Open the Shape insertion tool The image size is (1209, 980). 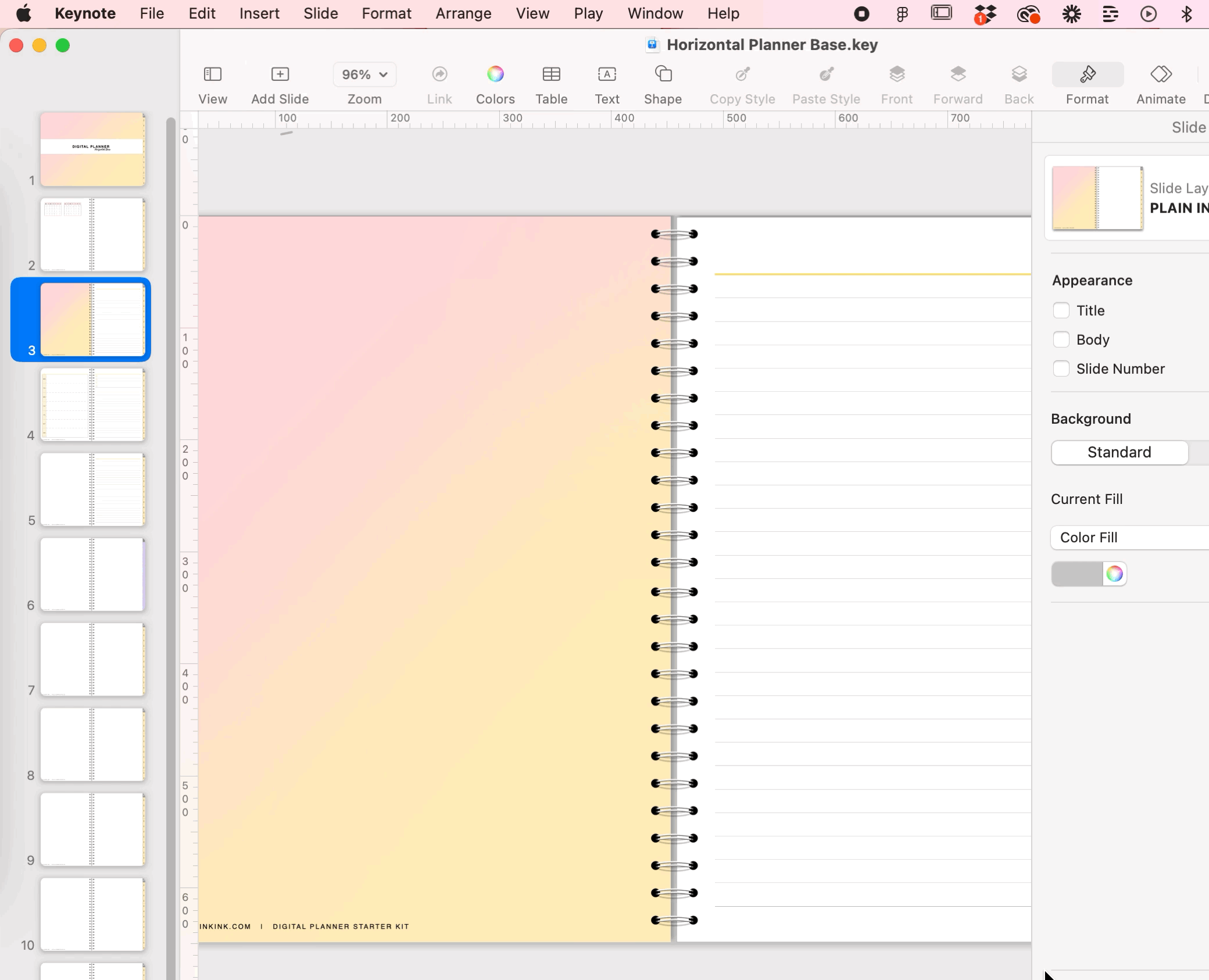click(x=663, y=74)
